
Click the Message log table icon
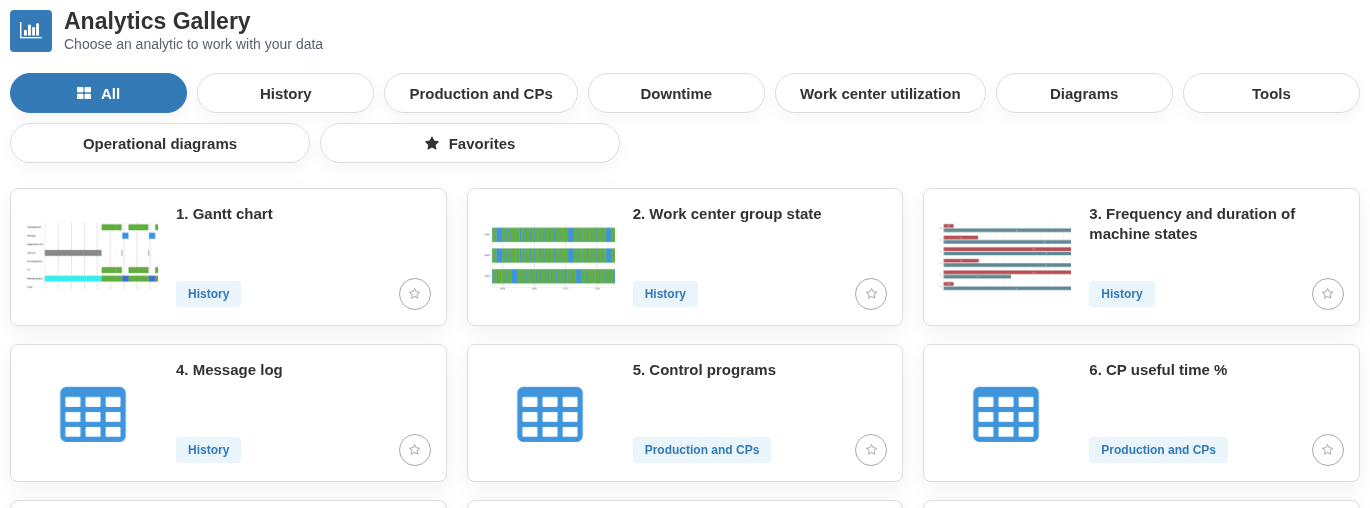(93, 414)
